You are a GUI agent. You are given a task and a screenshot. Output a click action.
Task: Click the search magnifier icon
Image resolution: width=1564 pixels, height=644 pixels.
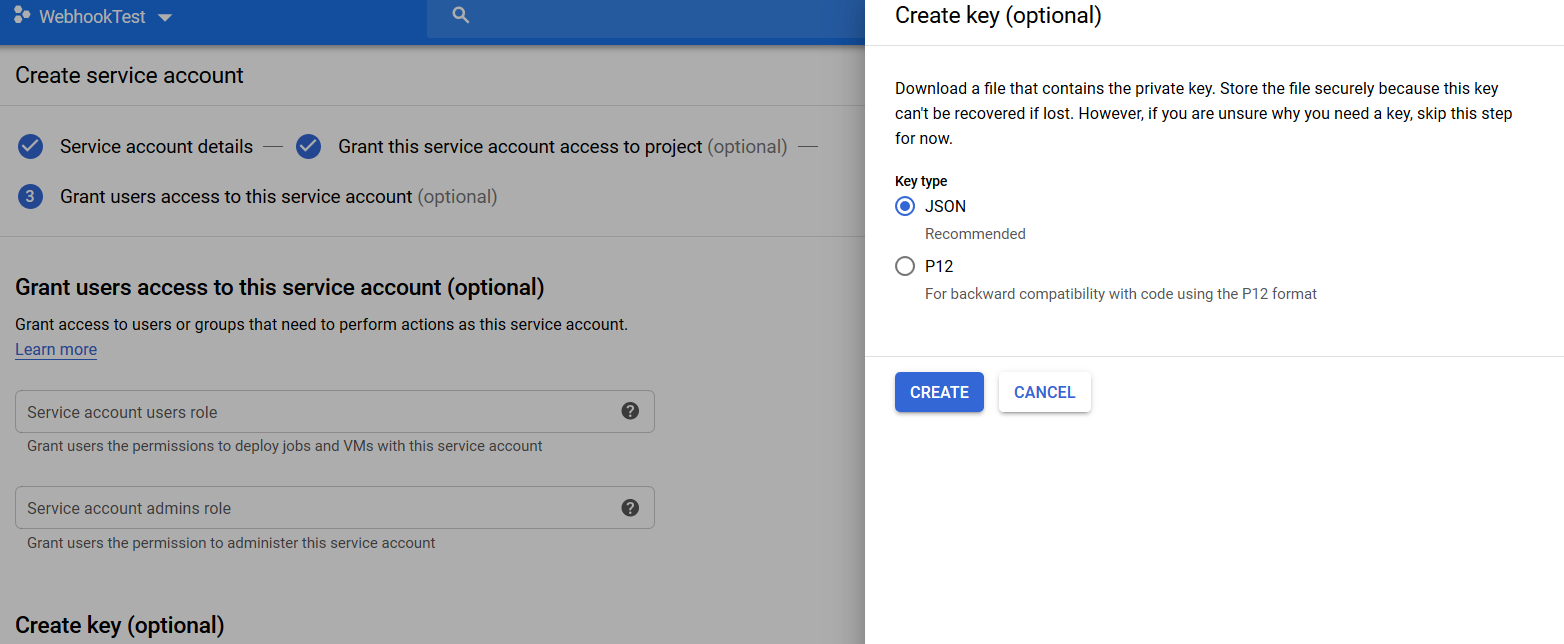click(461, 15)
